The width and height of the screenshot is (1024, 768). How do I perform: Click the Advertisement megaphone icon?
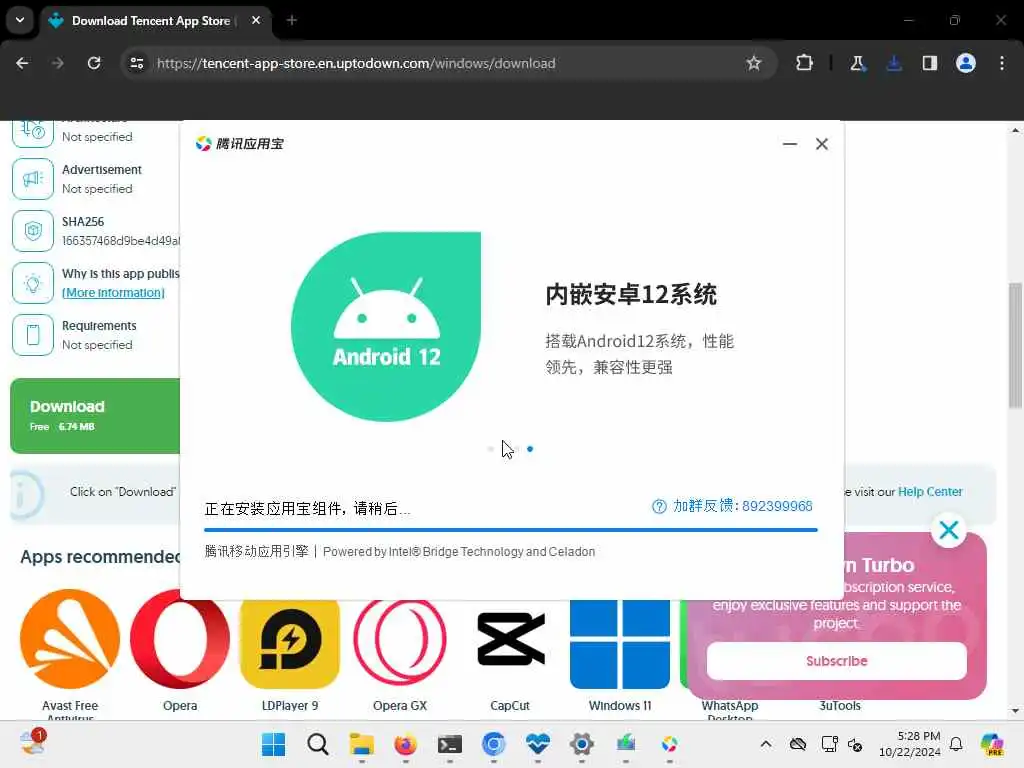click(33, 179)
